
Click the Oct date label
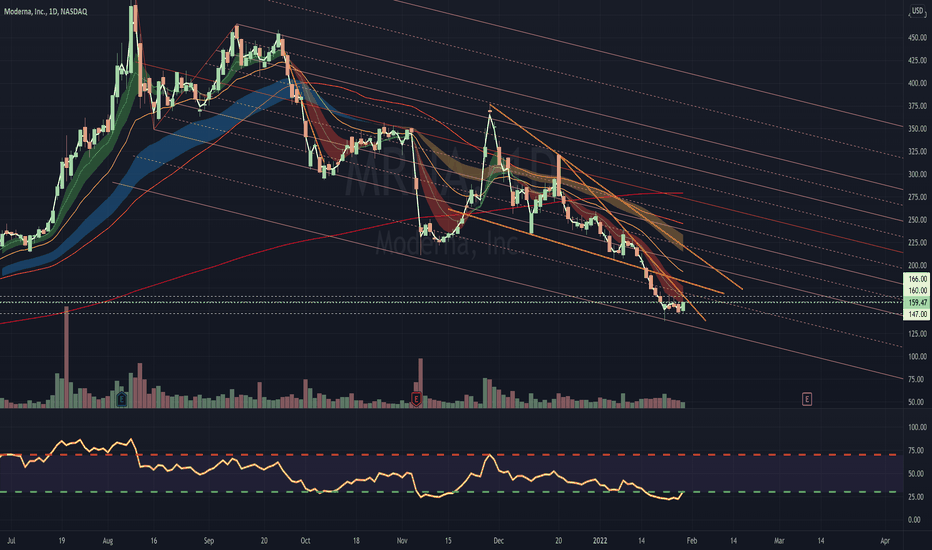click(x=306, y=541)
